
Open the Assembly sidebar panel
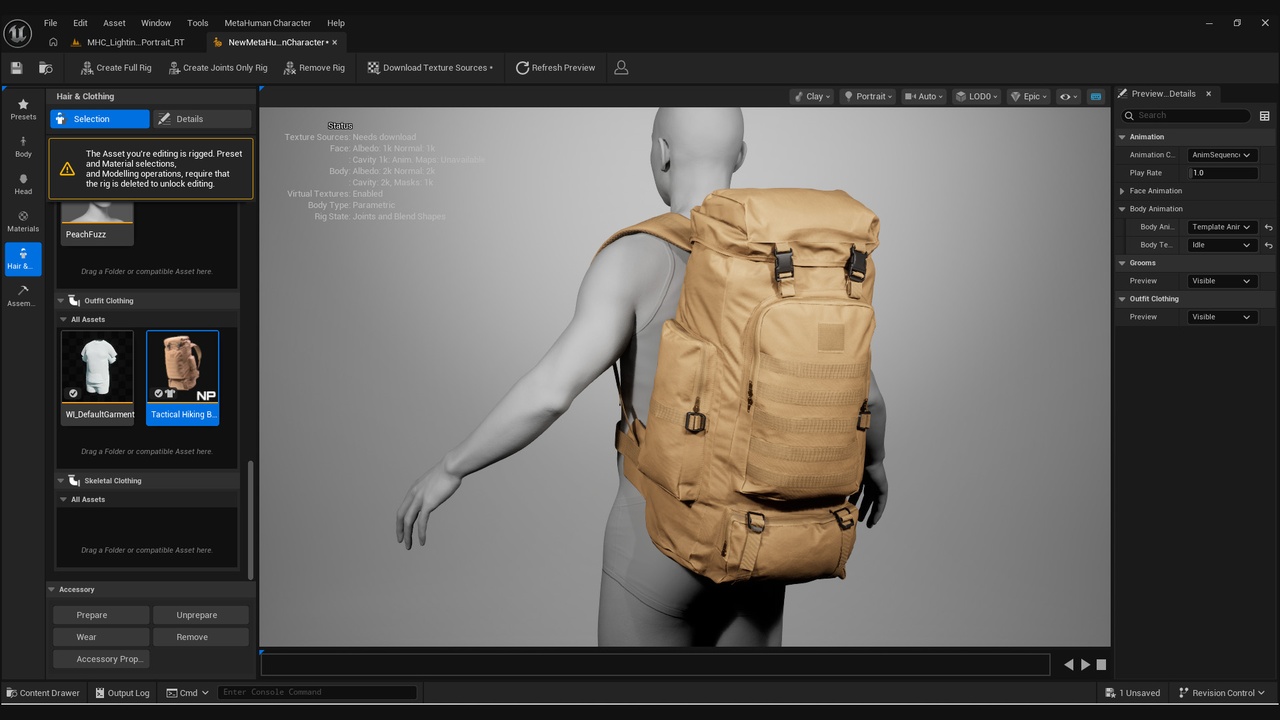coord(23,296)
